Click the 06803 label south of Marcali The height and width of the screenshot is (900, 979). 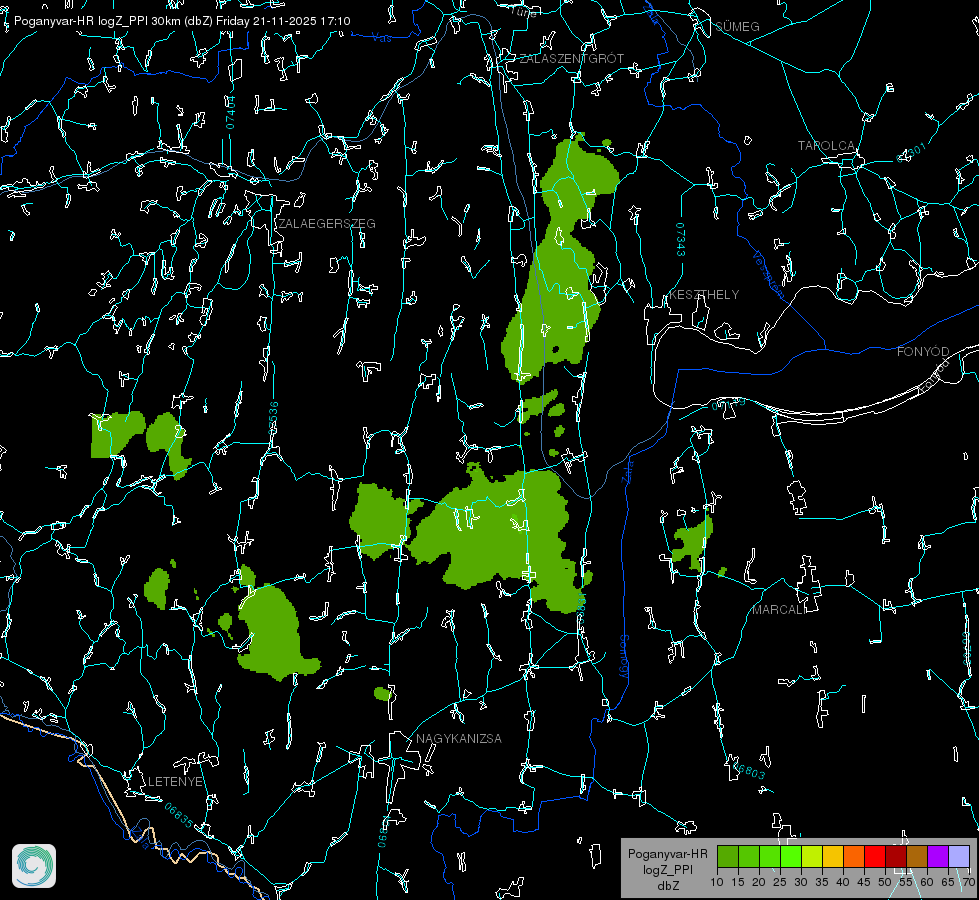[x=749, y=769]
